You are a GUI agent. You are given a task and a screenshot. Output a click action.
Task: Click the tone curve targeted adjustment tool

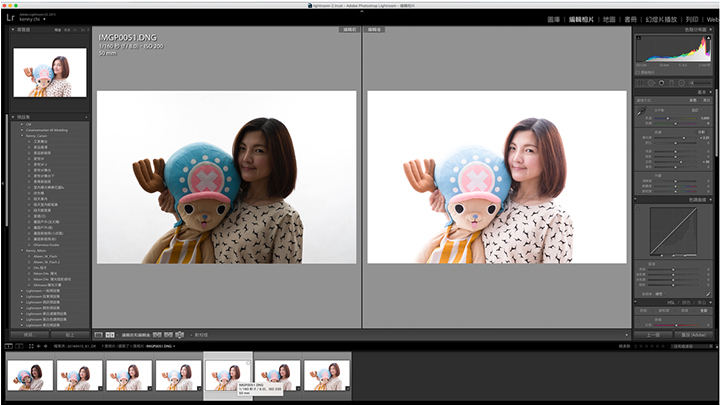coord(638,209)
